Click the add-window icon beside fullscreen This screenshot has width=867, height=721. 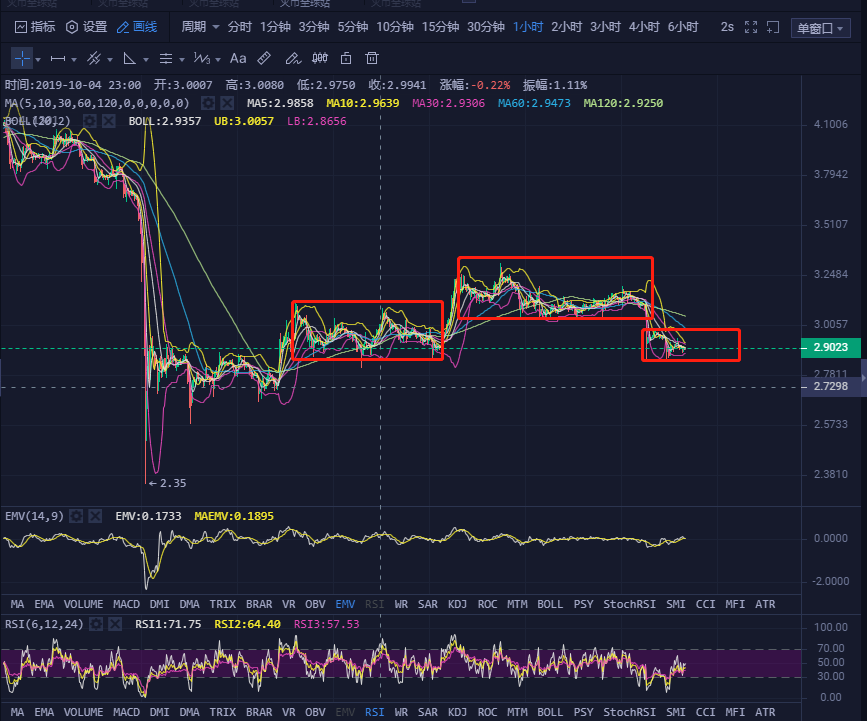(773, 27)
